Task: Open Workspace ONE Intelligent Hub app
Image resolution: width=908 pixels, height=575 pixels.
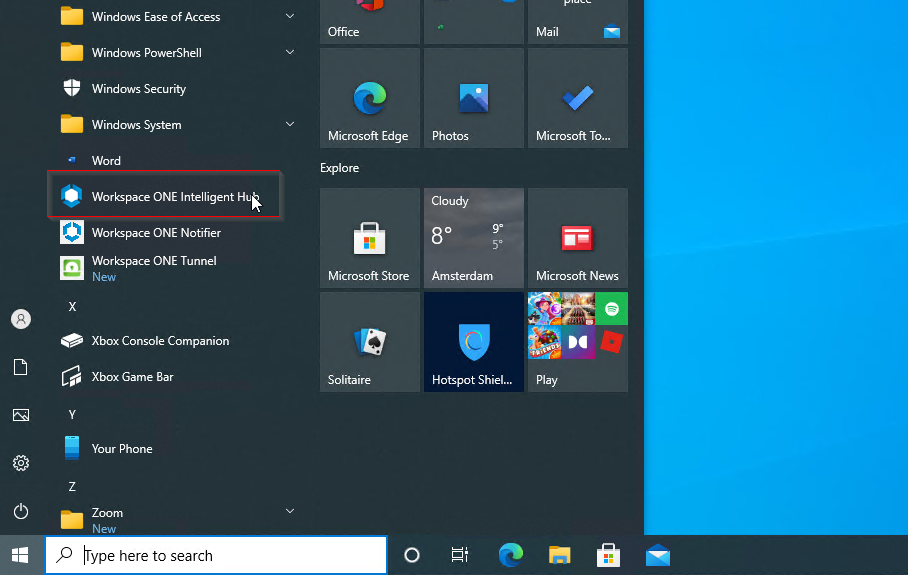Action: pos(165,197)
